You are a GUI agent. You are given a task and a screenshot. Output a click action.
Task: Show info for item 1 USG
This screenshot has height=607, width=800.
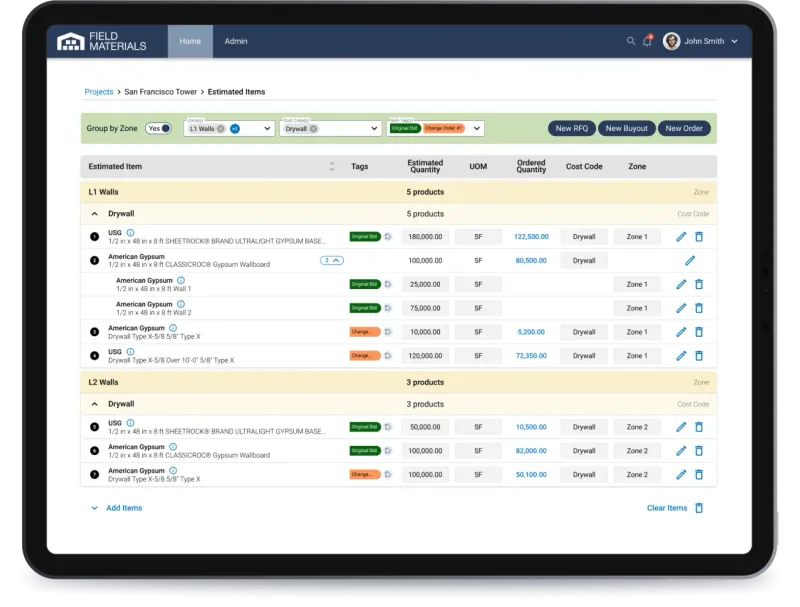click(x=130, y=233)
